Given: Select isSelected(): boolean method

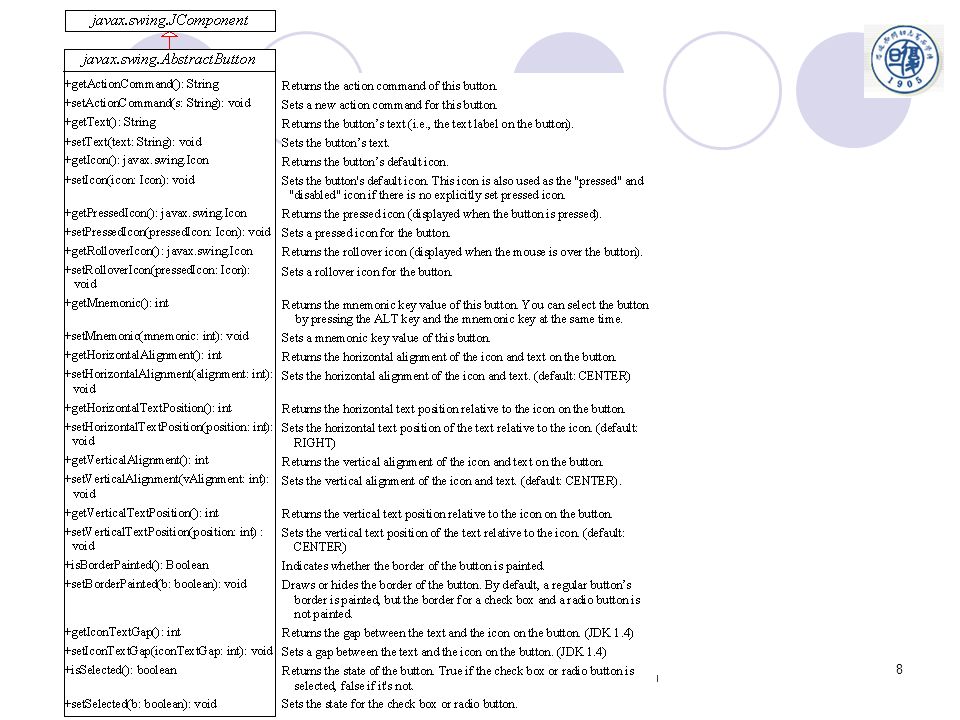Looking at the screenshot, I should (x=121, y=670).
